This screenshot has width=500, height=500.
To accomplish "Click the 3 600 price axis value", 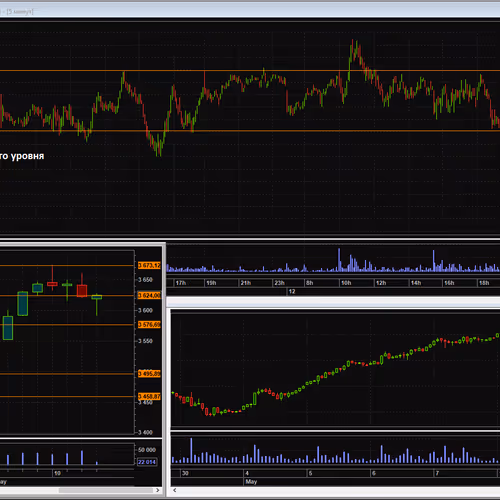I will (145, 310).
